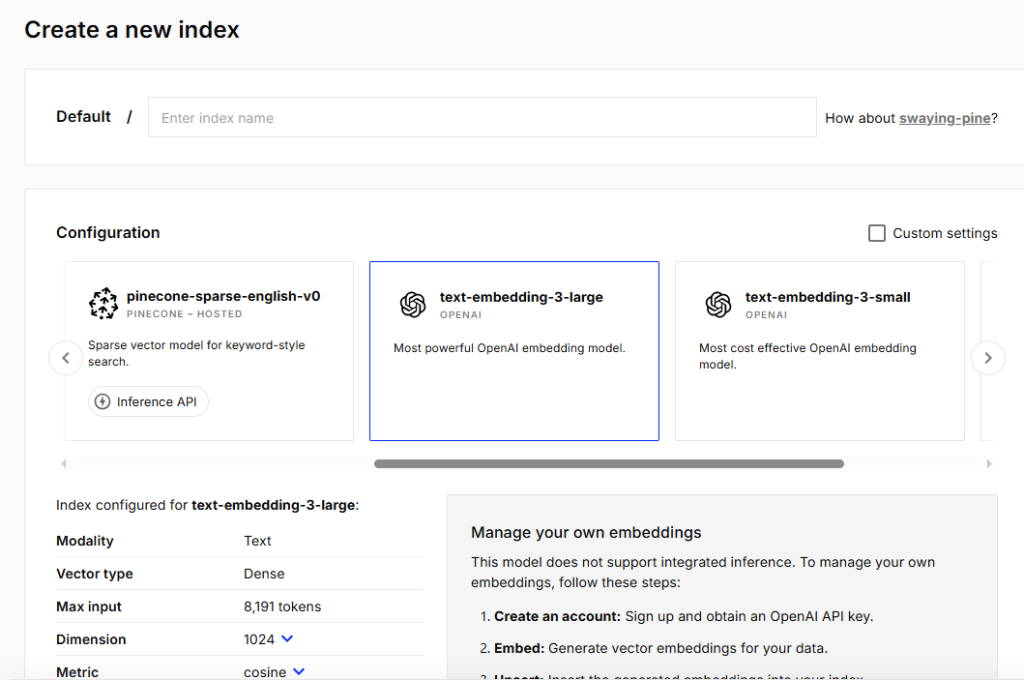Click the lightning bolt icon in Inference API
Image resolution: width=1024 pixels, height=680 pixels.
pos(102,402)
